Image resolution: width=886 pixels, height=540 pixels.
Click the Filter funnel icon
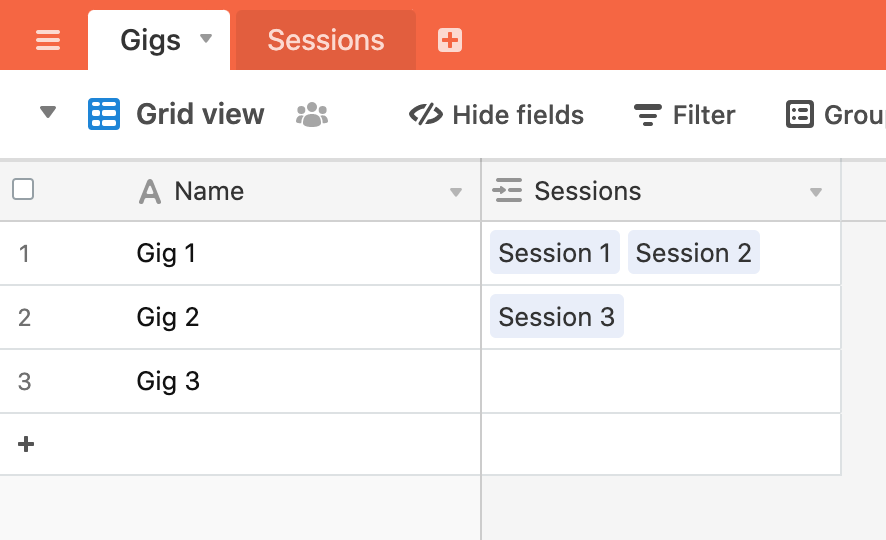pyautogui.click(x=648, y=115)
